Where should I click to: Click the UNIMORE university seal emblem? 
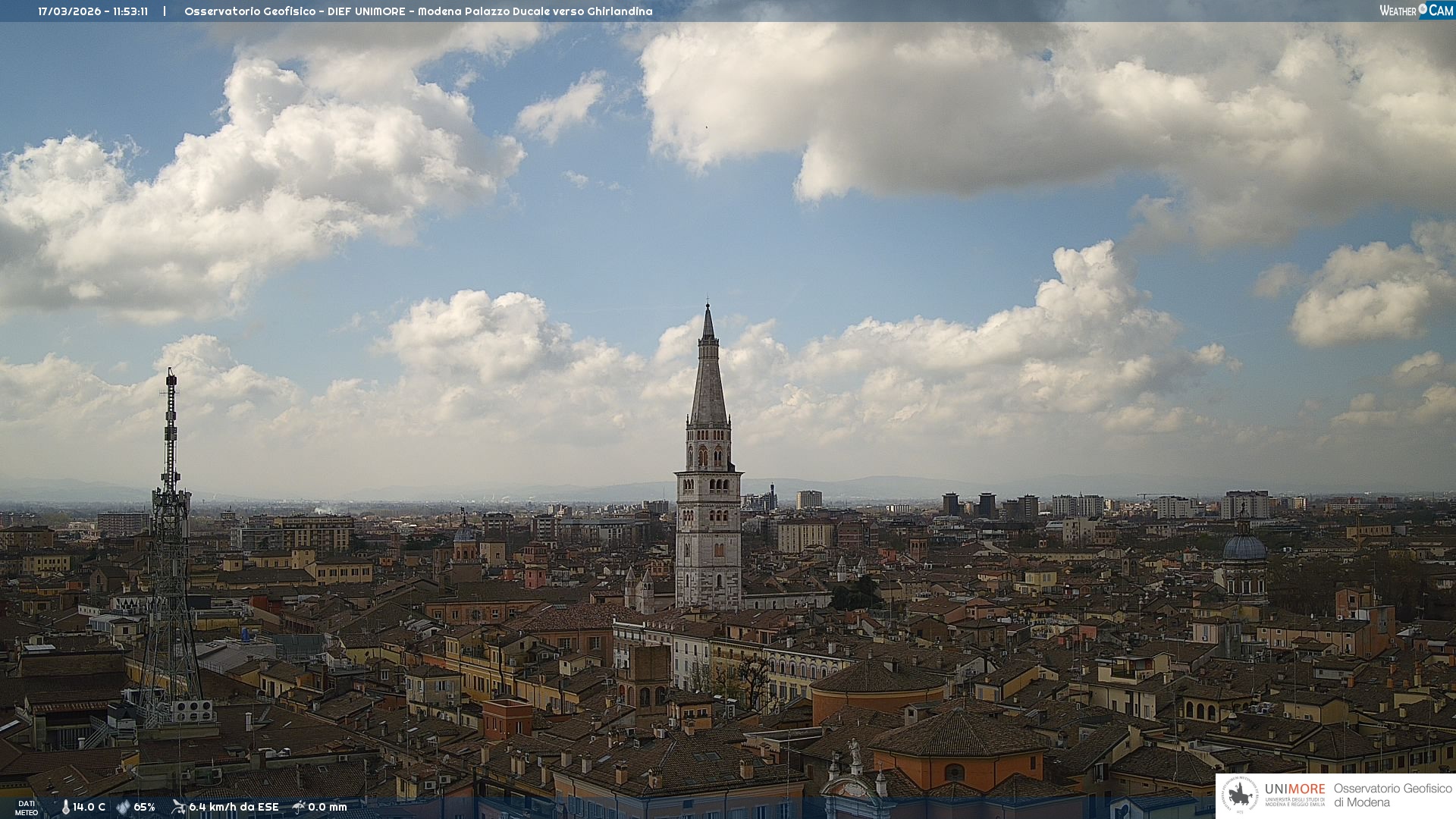pyautogui.click(x=1241, y=795)
